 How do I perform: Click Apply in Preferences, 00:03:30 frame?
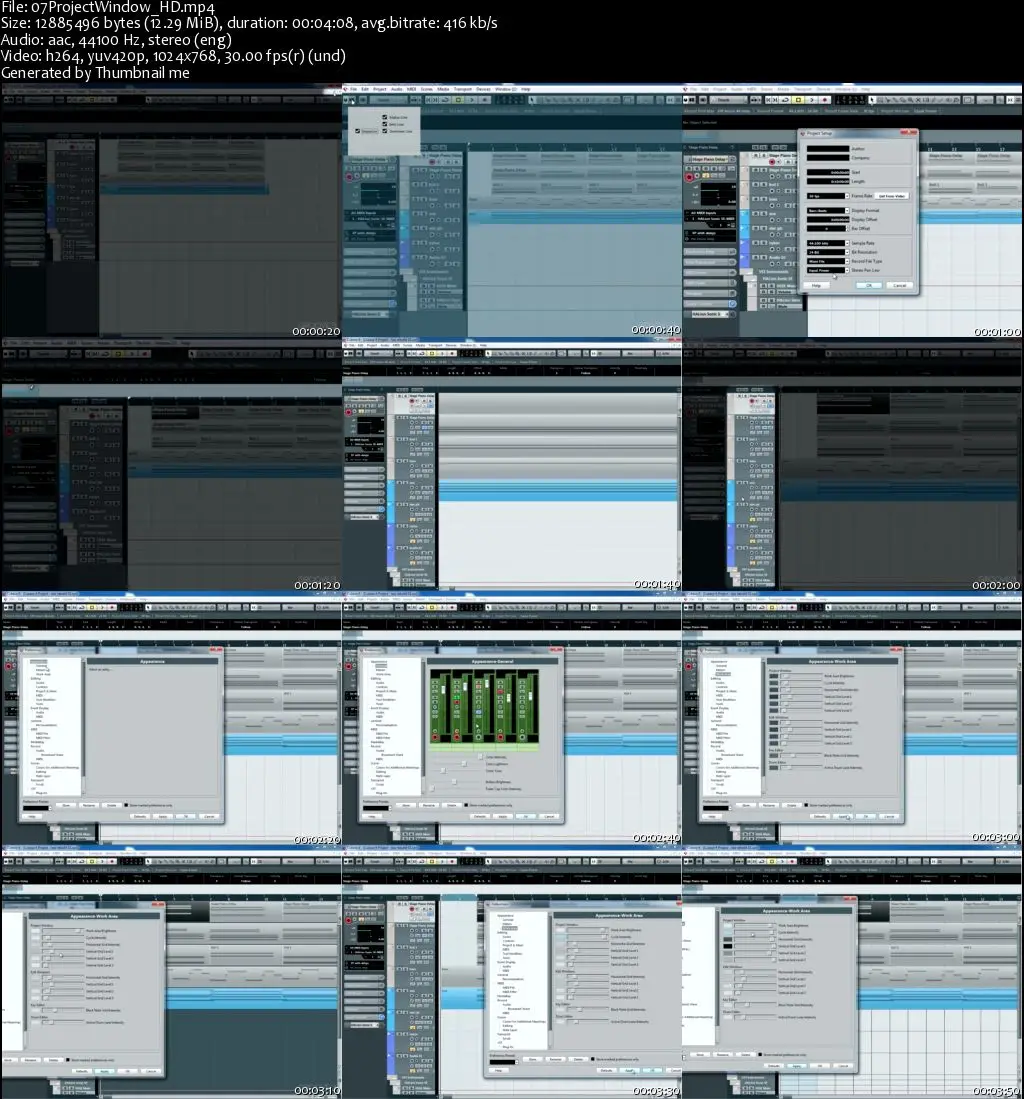click(x=630, y=1070)
